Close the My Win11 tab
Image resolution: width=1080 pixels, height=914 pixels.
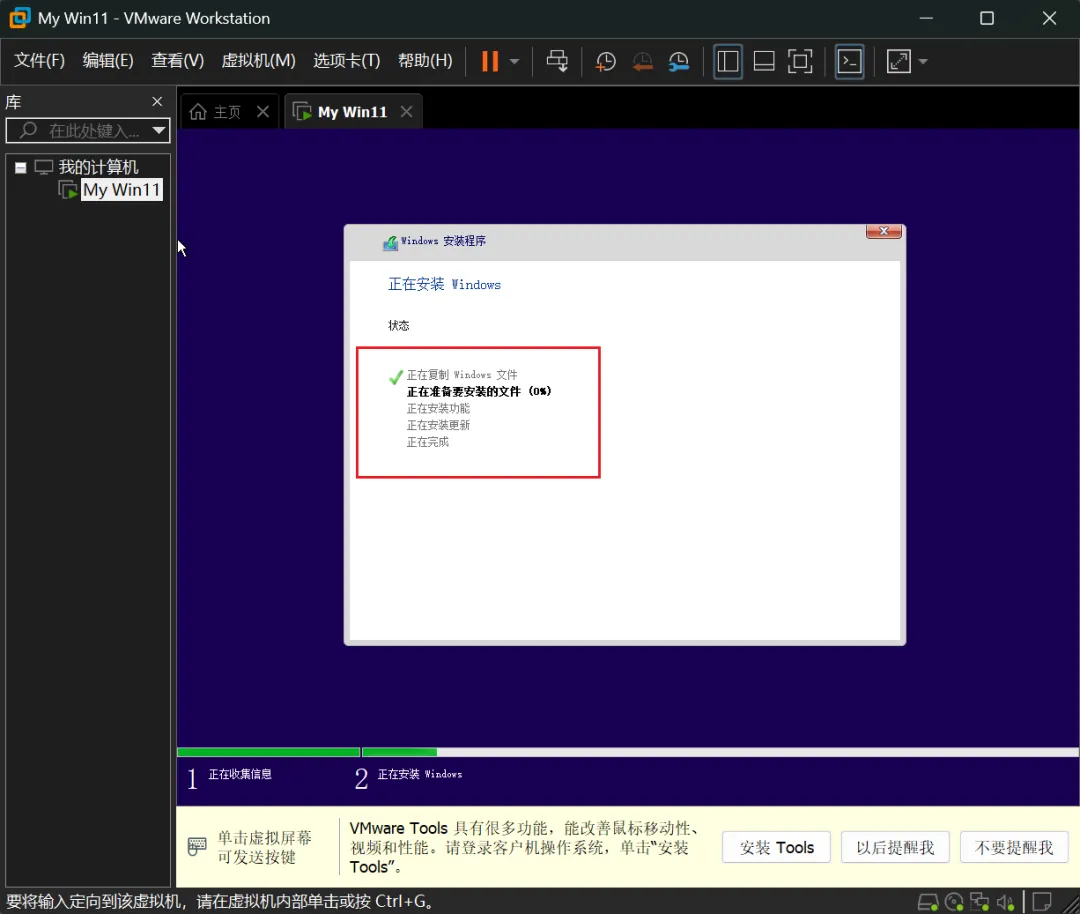(406, 112)
